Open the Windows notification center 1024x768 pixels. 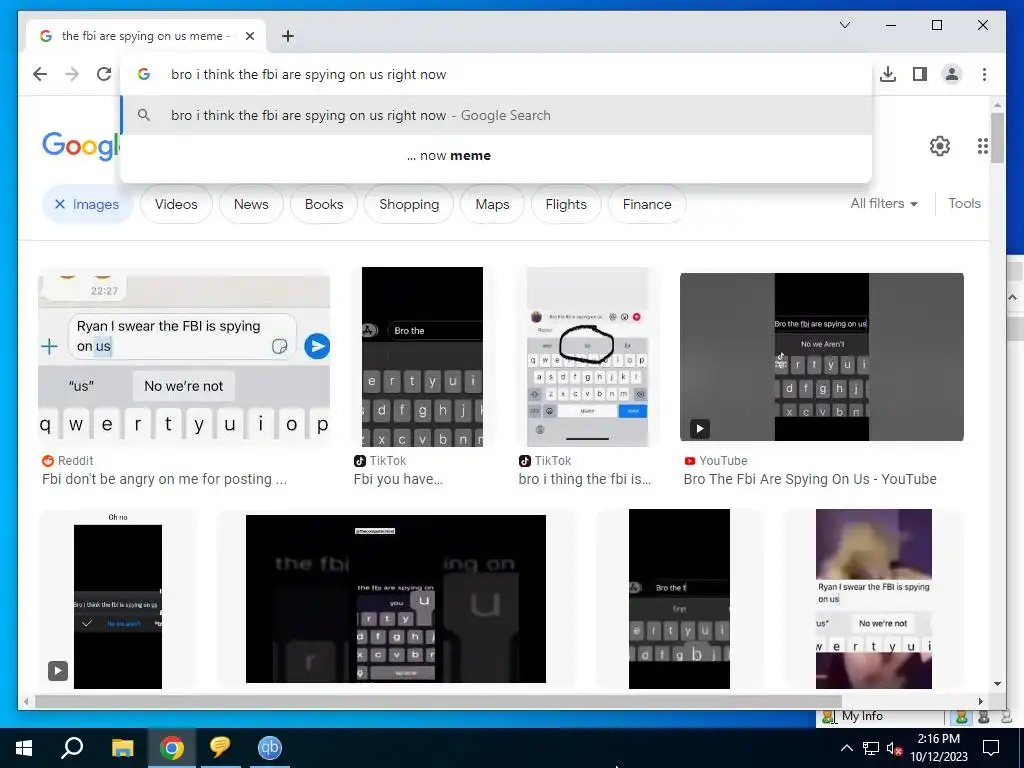point(991,748)
